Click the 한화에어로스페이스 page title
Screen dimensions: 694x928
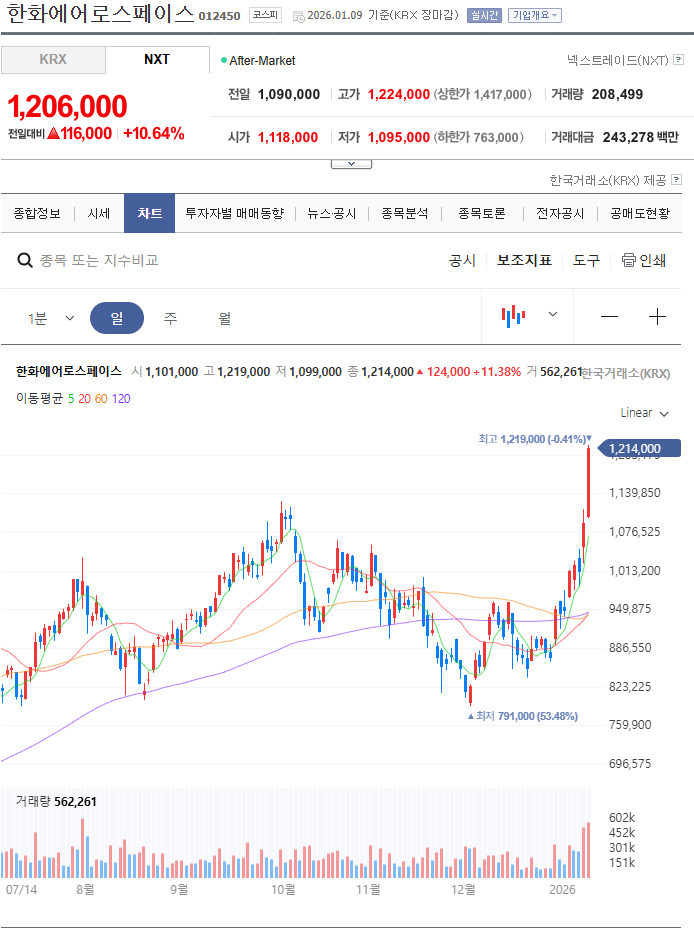[101, 14]
